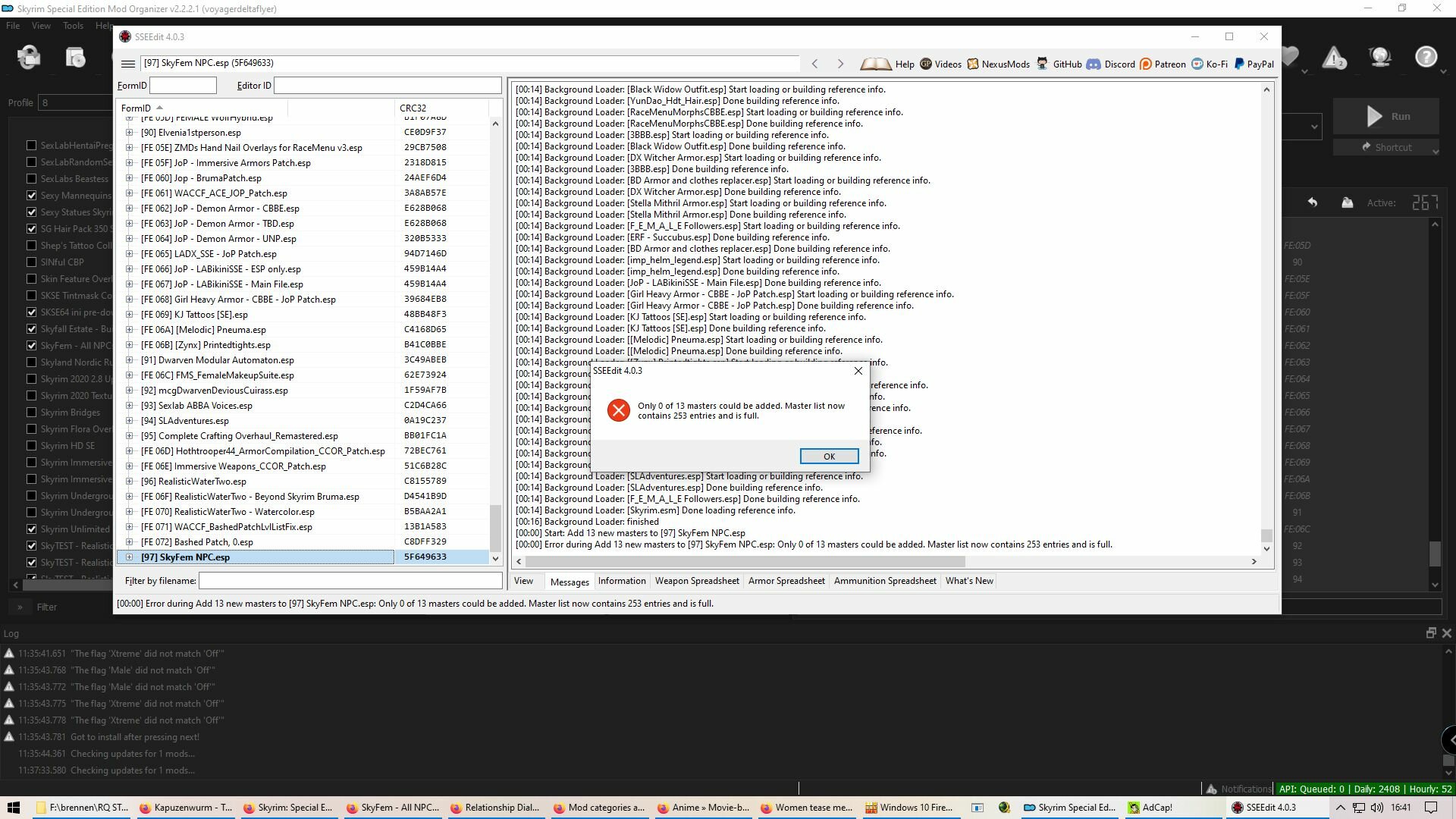Expand the RealisticWaterTwo.esp node
This screenshot has height=819, width=1456.
(x=129, y=482)
